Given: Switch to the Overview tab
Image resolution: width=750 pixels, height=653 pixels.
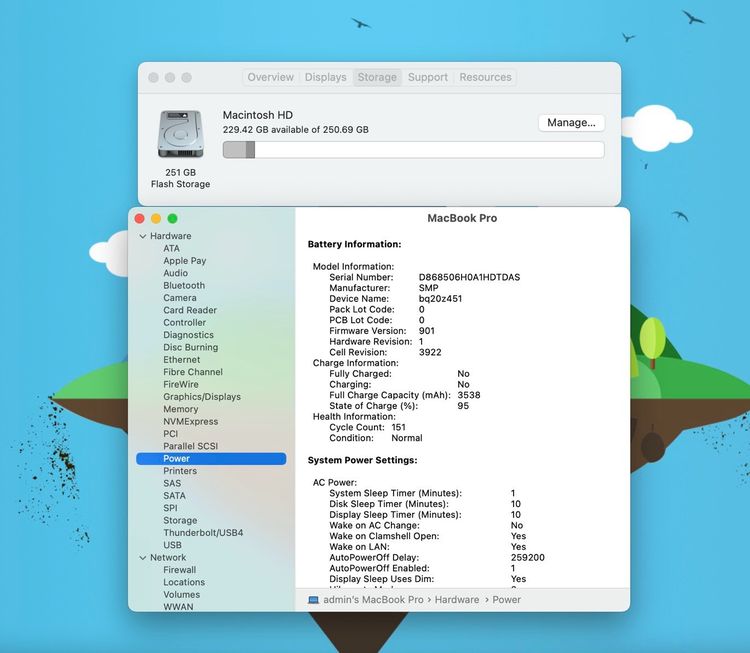Looking at the screenshot, I should pyautogui.click(x=271, y=77).
